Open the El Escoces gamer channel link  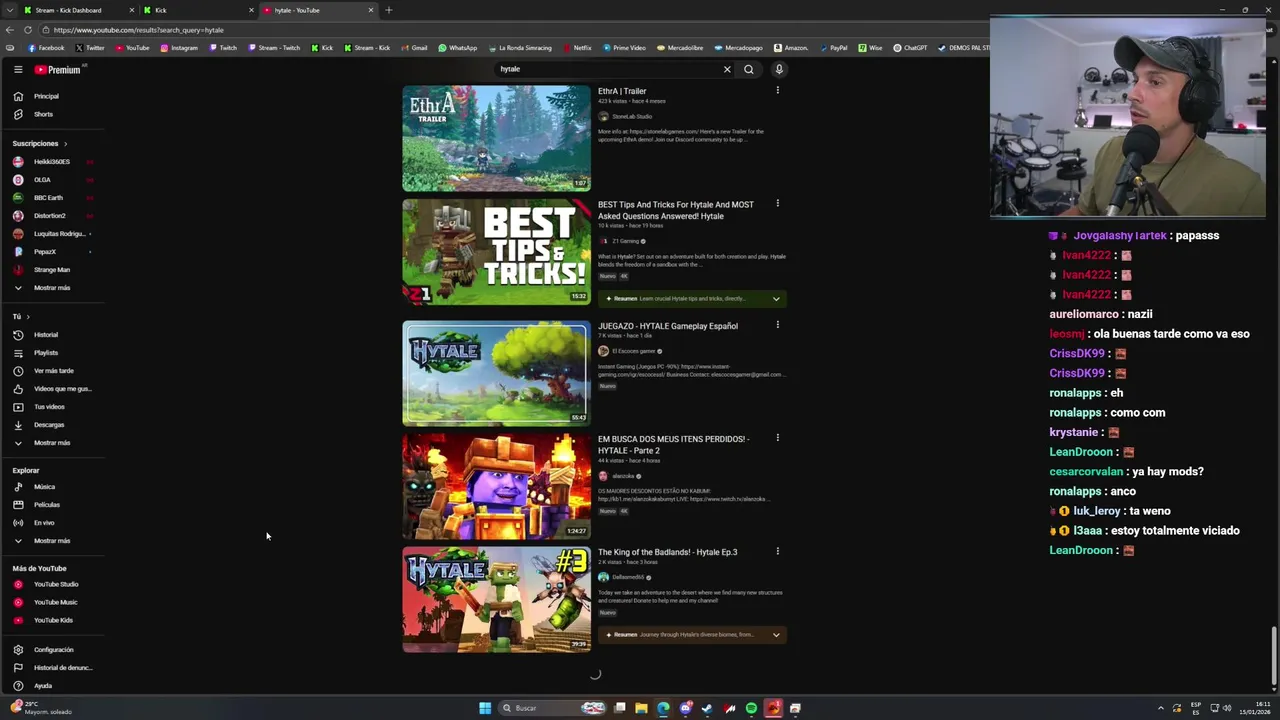coord(634,351)
